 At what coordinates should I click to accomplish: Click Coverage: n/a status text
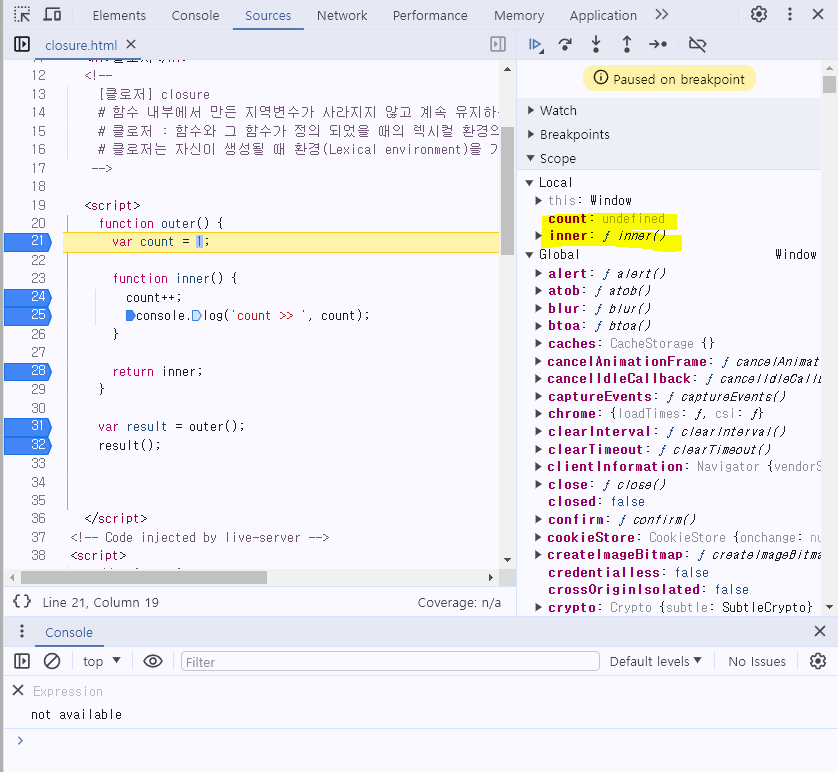[x=459, y=602]
